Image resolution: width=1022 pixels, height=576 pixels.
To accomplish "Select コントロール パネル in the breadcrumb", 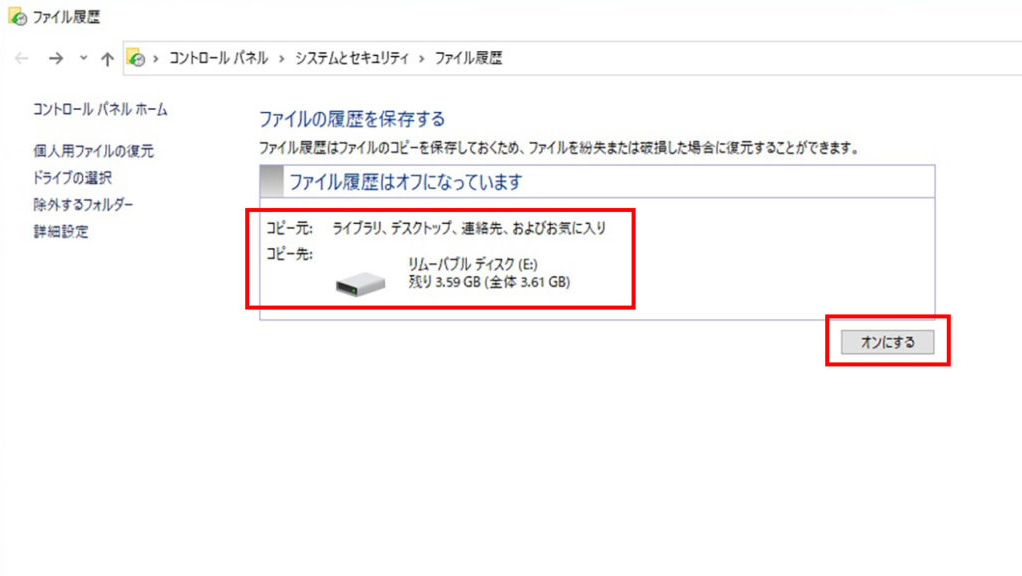I will coord(218,58).
